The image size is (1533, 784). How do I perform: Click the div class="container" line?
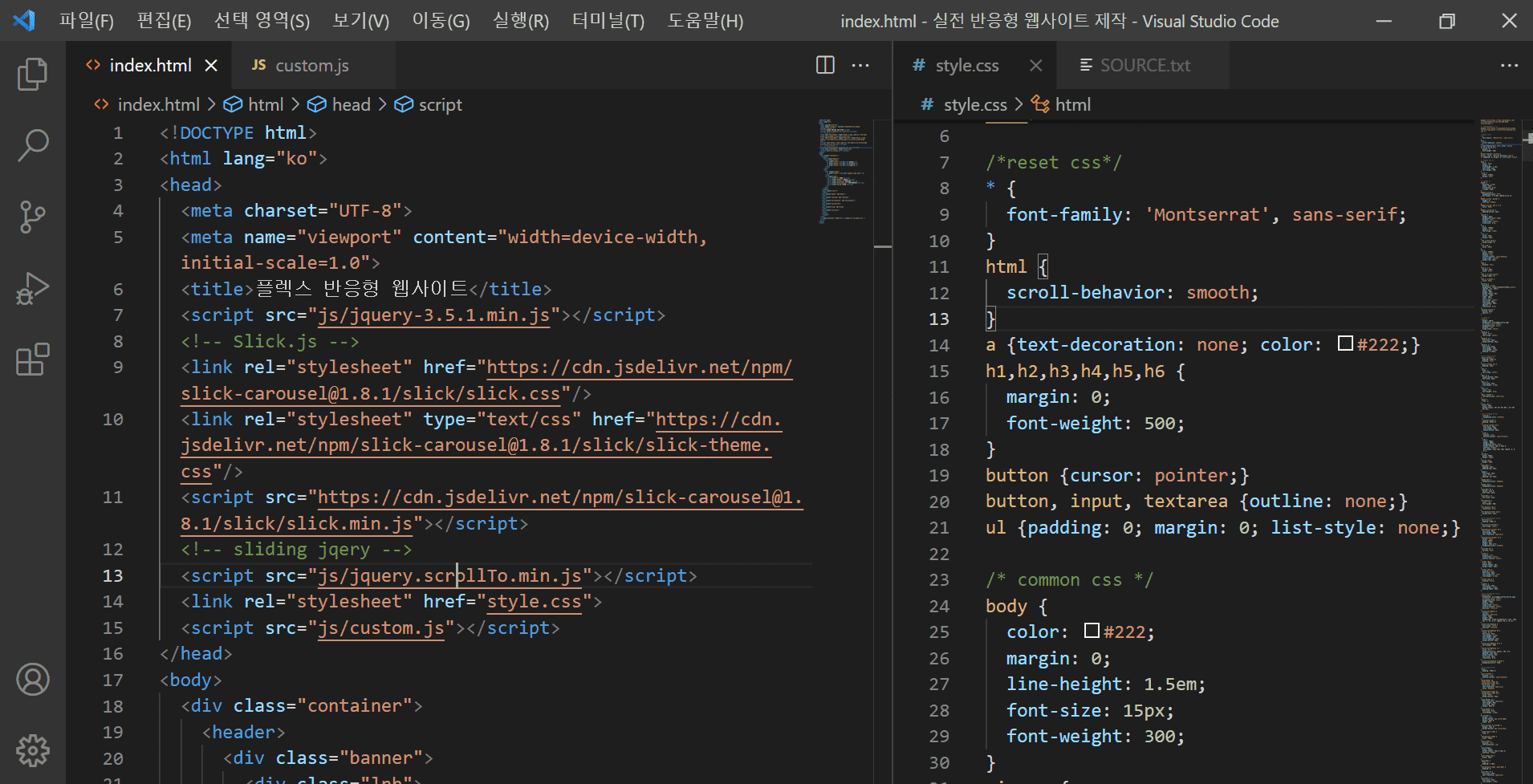301,706
